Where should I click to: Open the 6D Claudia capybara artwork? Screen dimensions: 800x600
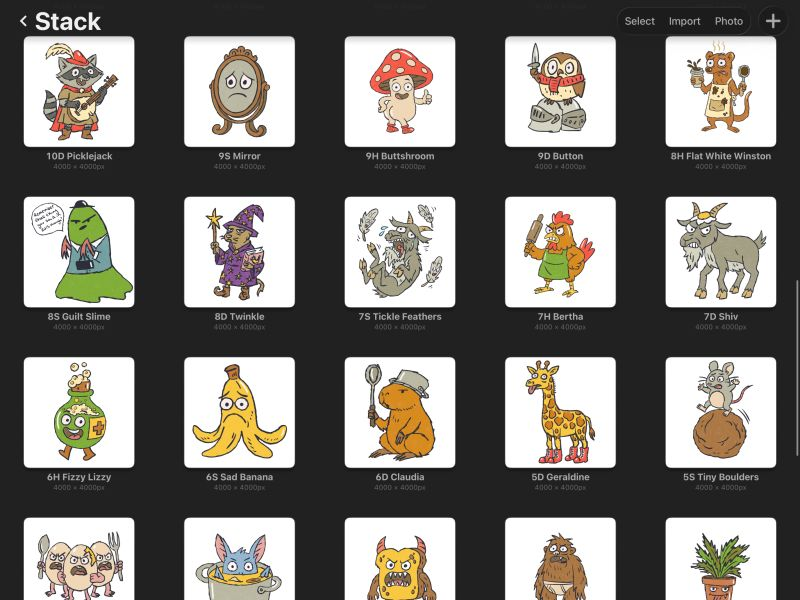[400, 412]
